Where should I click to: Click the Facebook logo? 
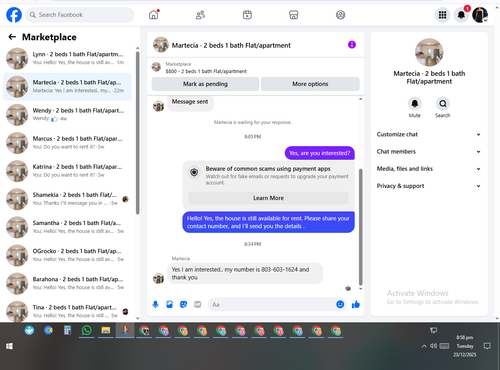click(x=14, y=15)
